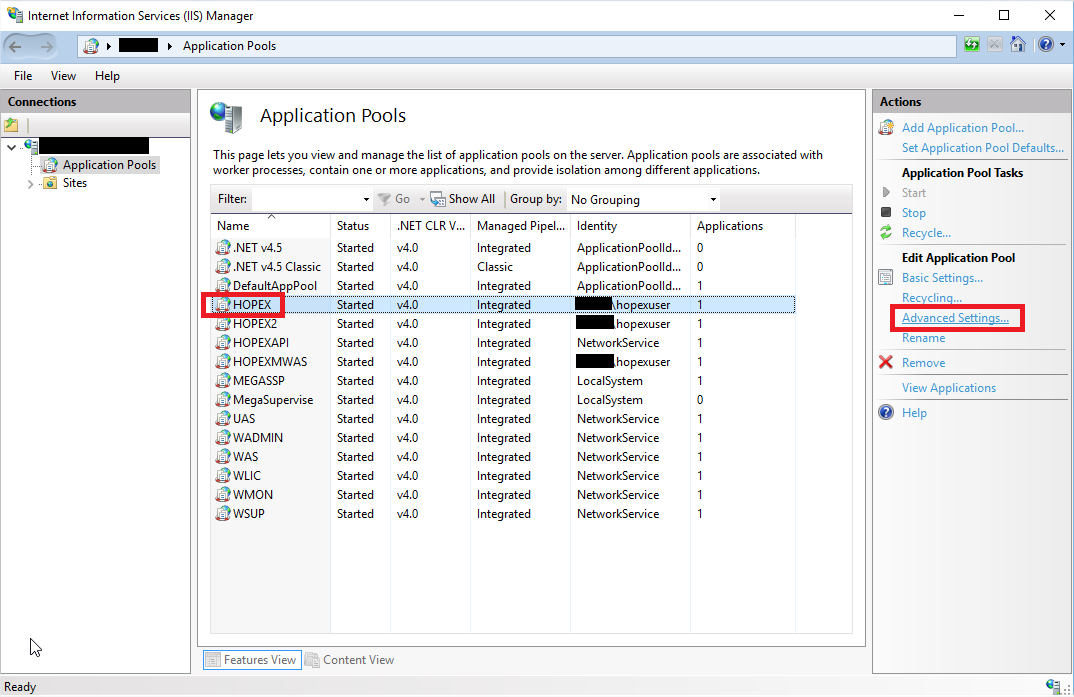Click the Show All filter icon
Image resolution: width=1074 pixels, height=697 pixels.
[438, 199]
